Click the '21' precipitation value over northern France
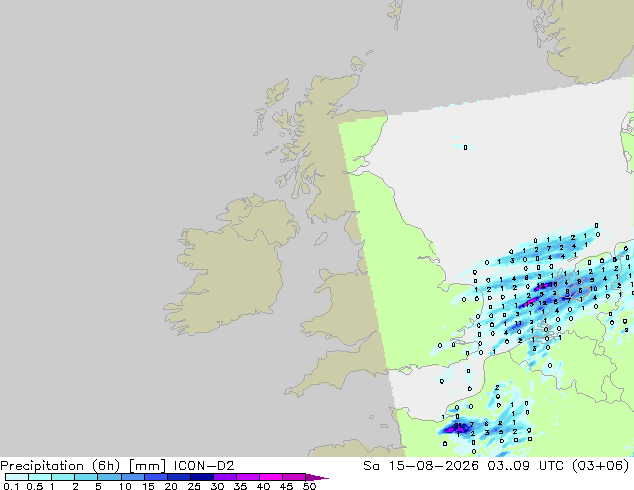The height and width of the screenshot is (490, 634). pos(457,426)
